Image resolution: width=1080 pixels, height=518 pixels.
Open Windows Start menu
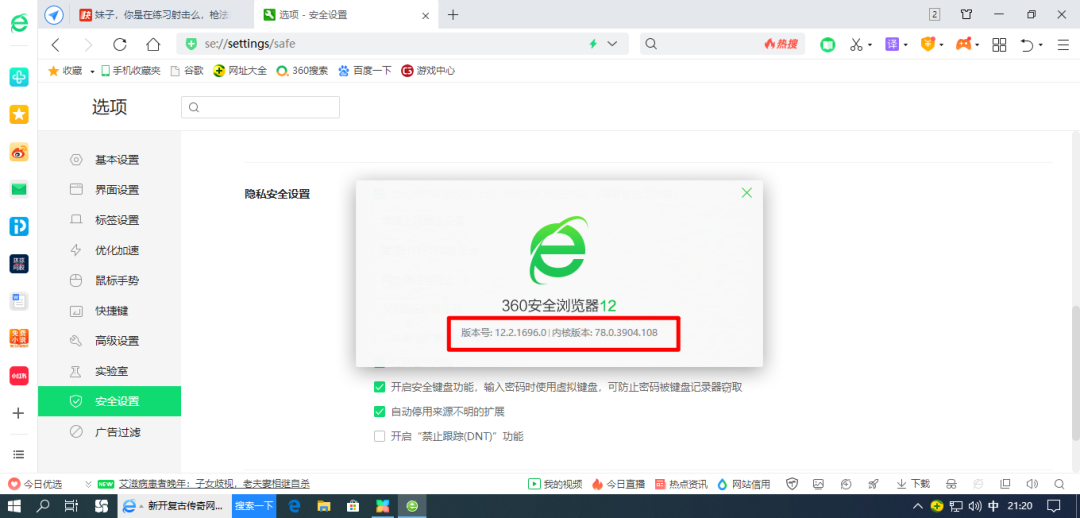click(14, 506)
